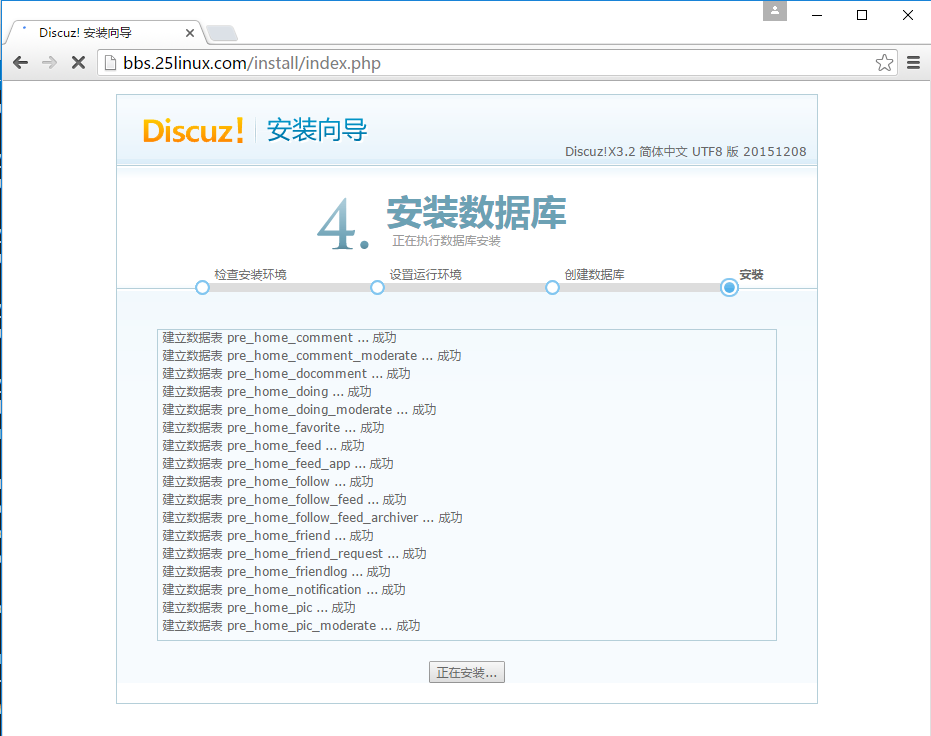Select log line pre_home_comment ... 成功
931x736 pixels.
click(280, 338)
